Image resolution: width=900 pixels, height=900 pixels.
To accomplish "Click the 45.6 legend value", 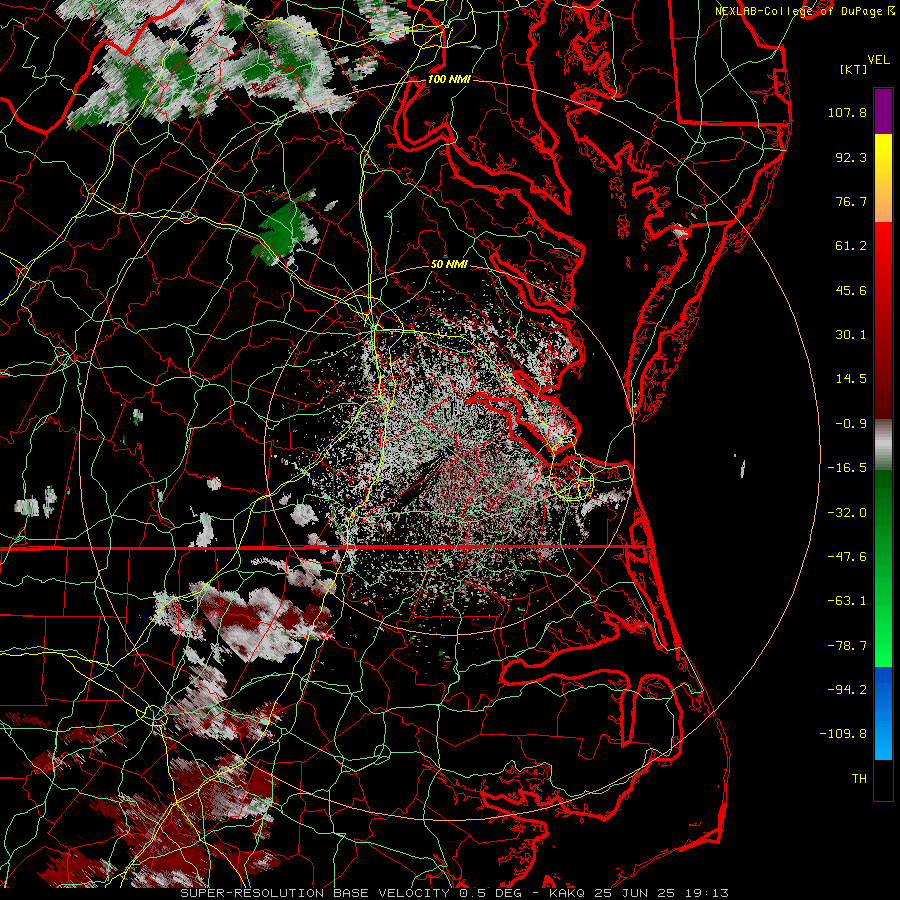I will [x=851, y=290].
